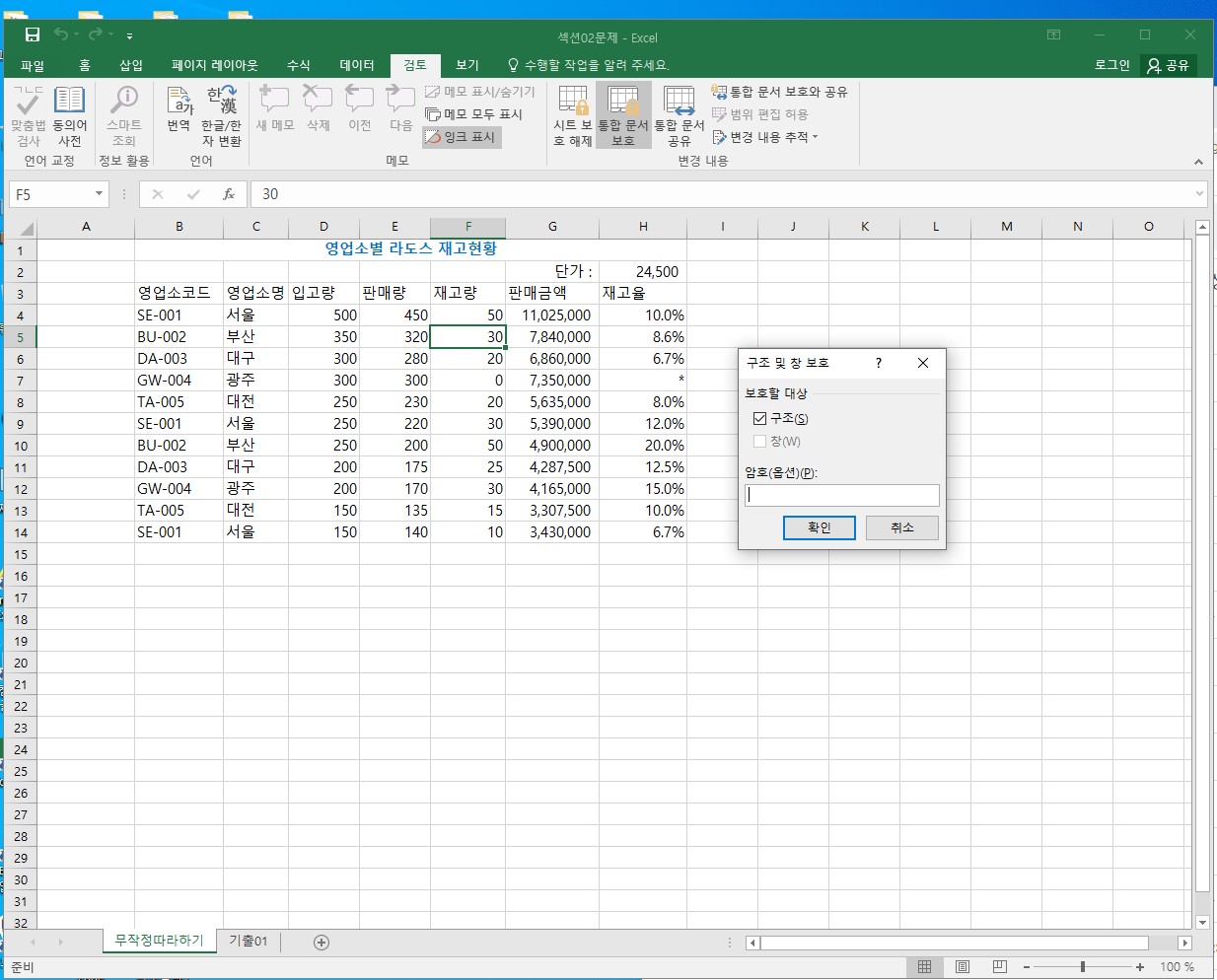Add a new sheet with the plus icon
Screen dimensions: 1217x980
[322, 943]
